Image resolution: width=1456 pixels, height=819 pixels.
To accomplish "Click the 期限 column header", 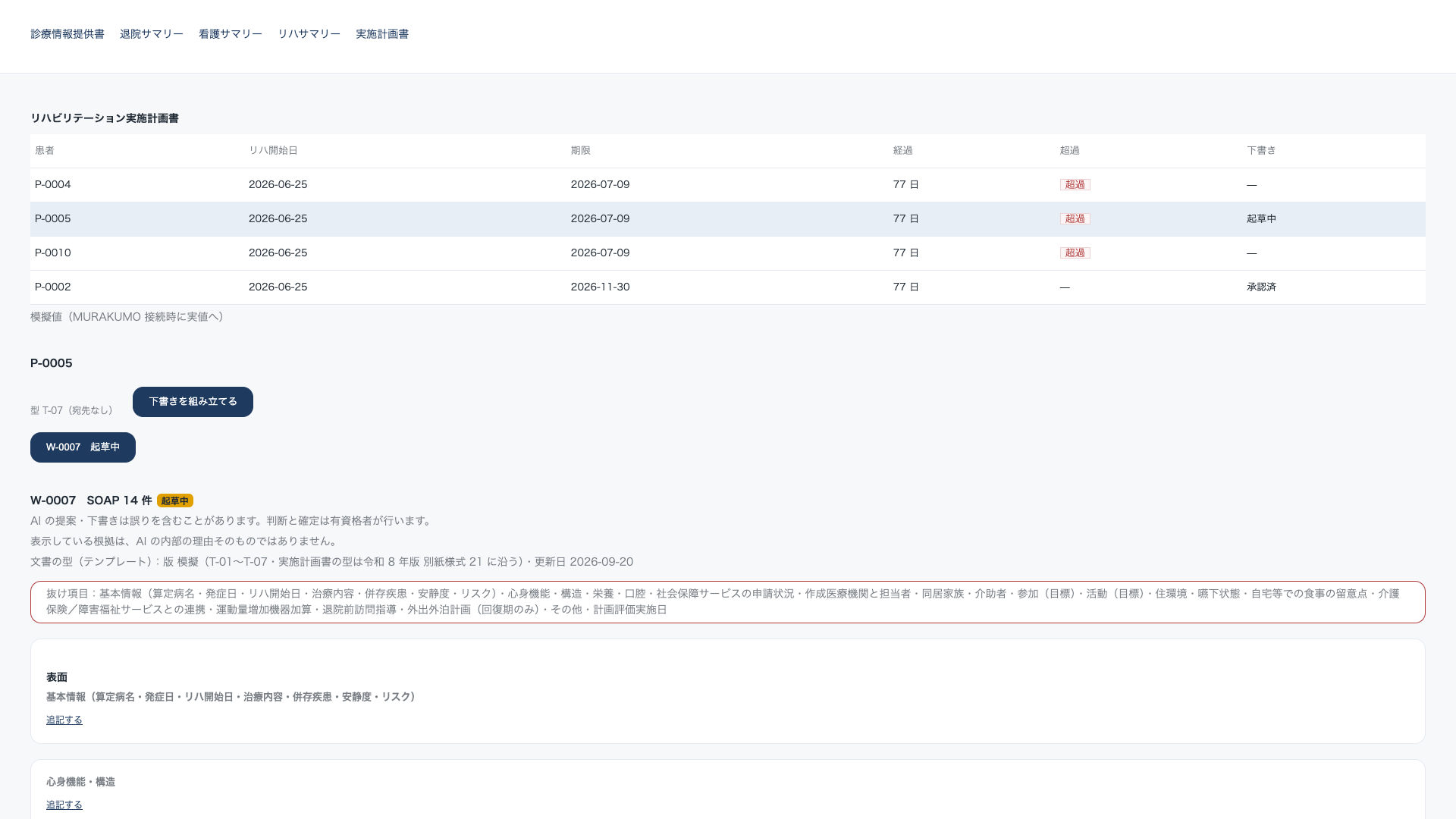I will coord(580,151).
